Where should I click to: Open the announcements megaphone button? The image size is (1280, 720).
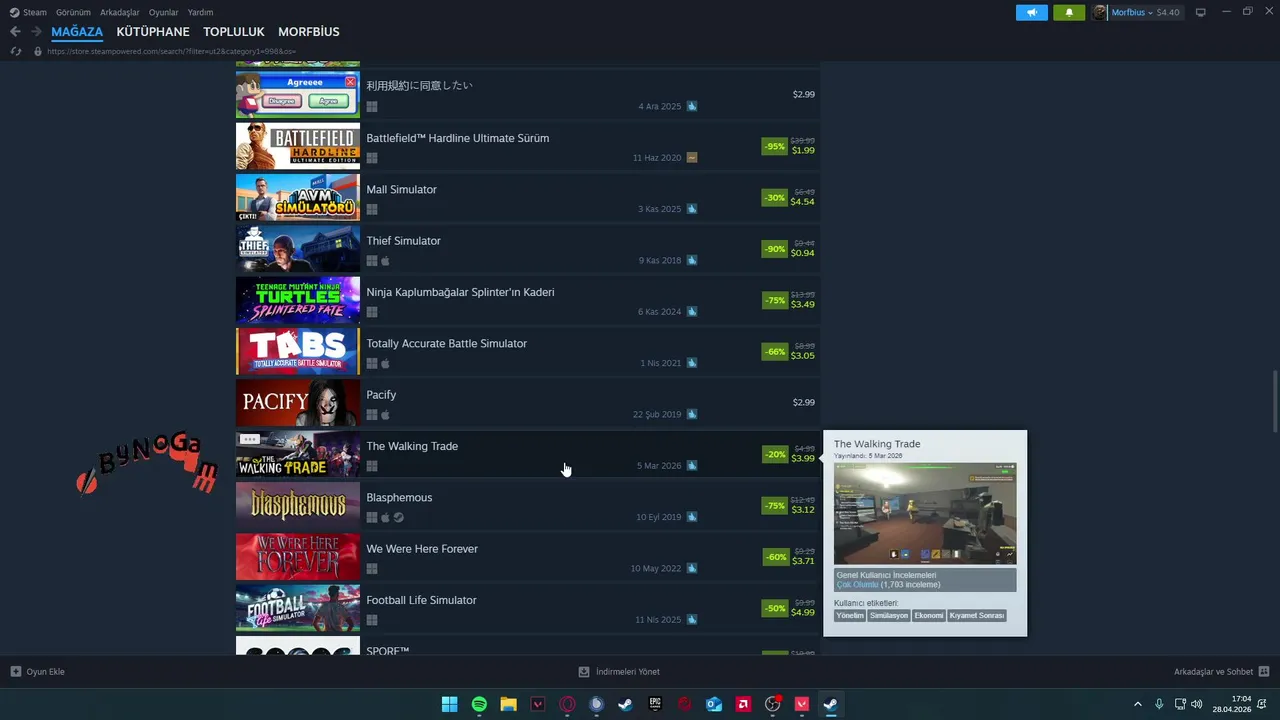[1032, 12]
